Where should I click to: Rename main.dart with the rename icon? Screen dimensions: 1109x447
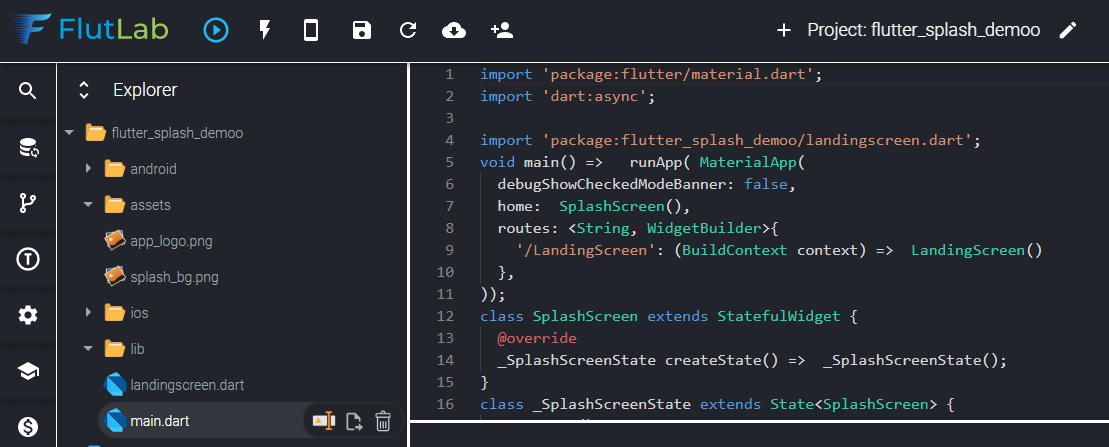pyautogui.click(x=323, y=421)
